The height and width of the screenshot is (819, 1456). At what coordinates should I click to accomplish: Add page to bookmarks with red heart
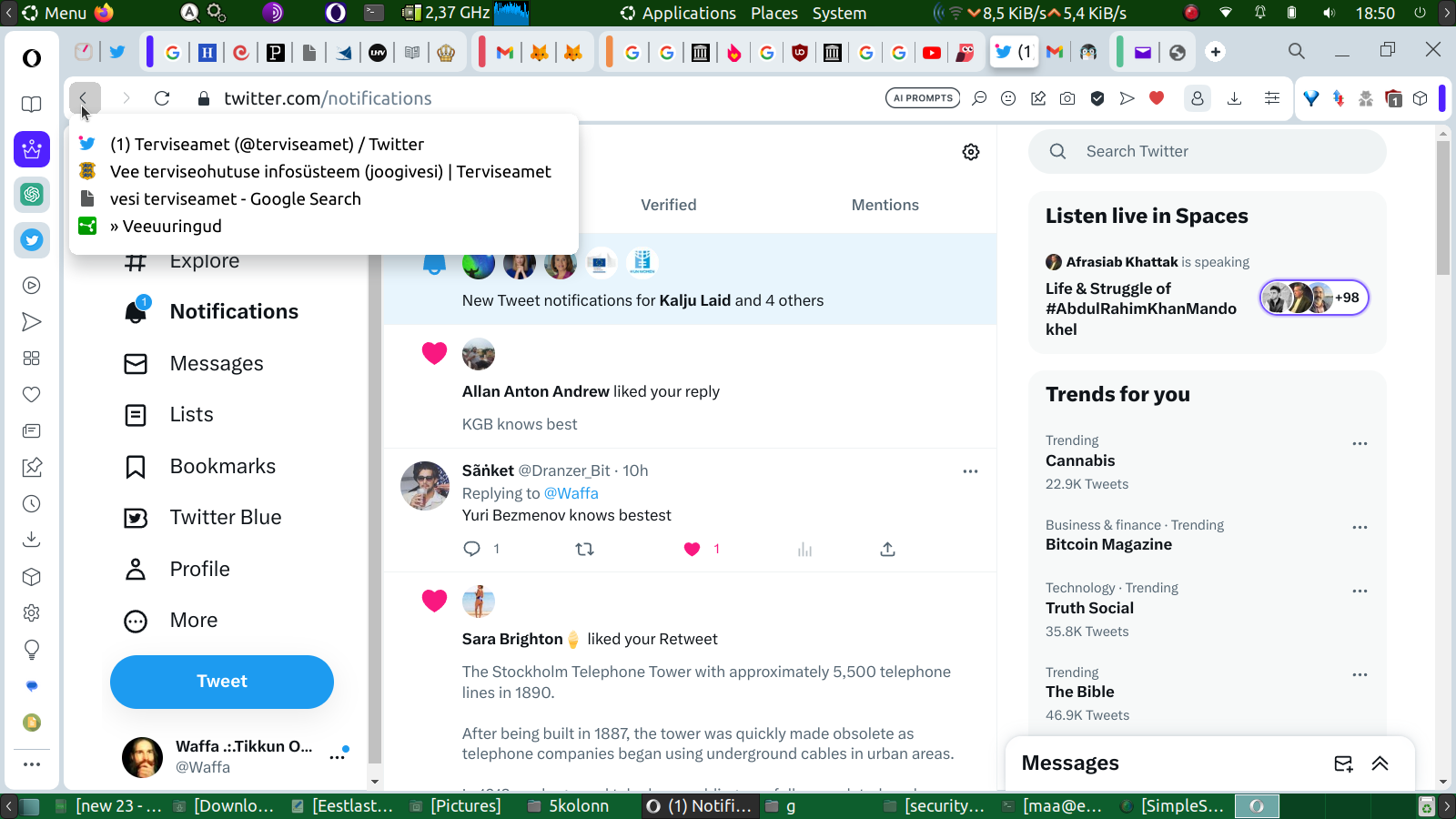[x=1157, y=98]
